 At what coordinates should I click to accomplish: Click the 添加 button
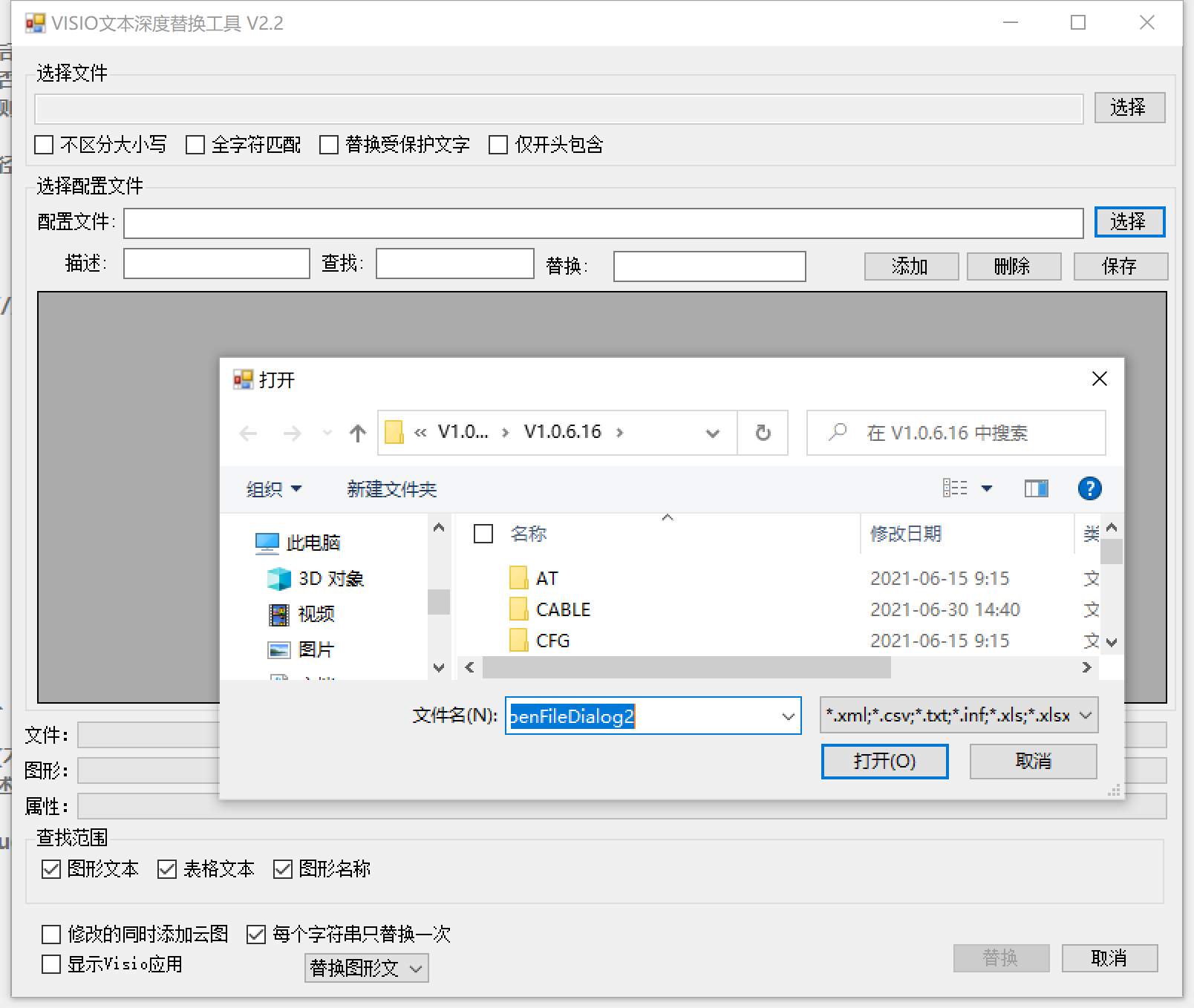point(911,266)
